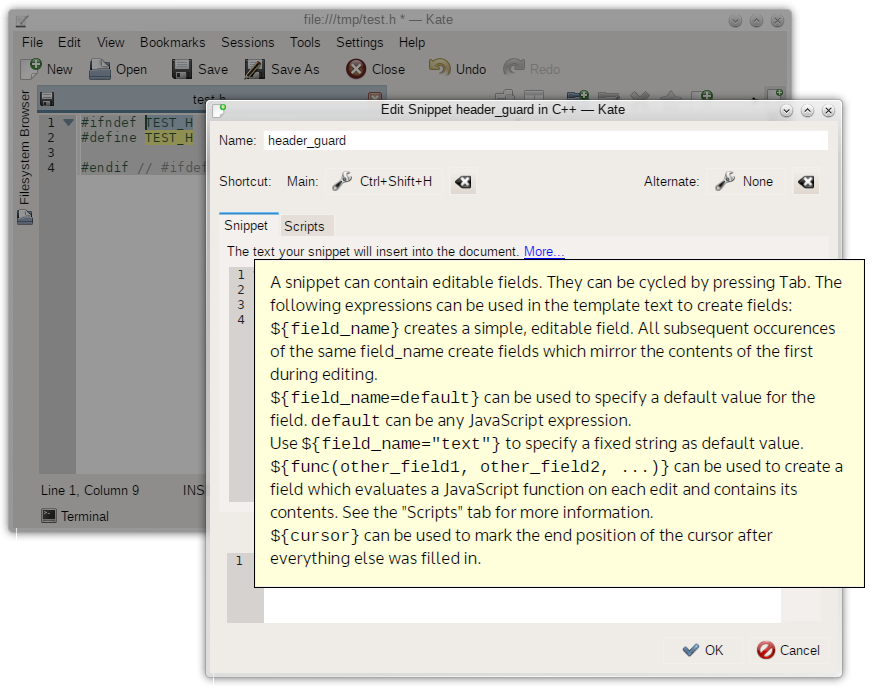
Task: Open the Filesystem Browser side panel
Action: (25, 156)
